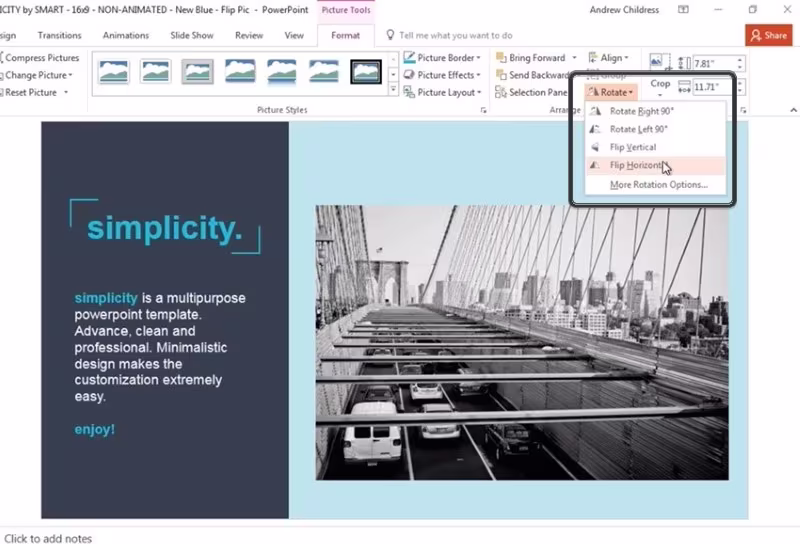
Task: Select the bridge photo on the slide
Action: point(522,342)
